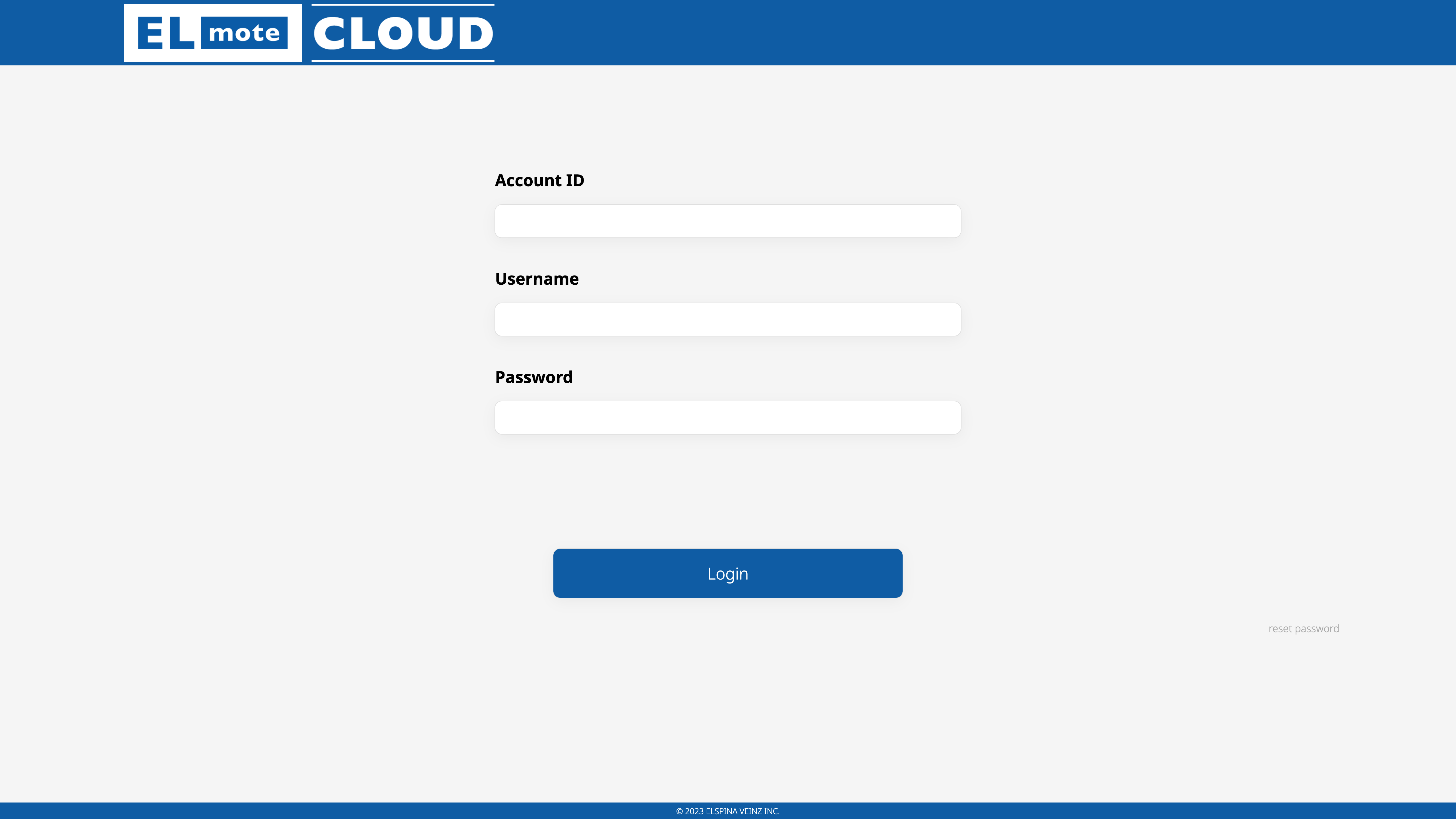Activate the reset password option
Screen dimensions: 1456x819
point(1303,628)
